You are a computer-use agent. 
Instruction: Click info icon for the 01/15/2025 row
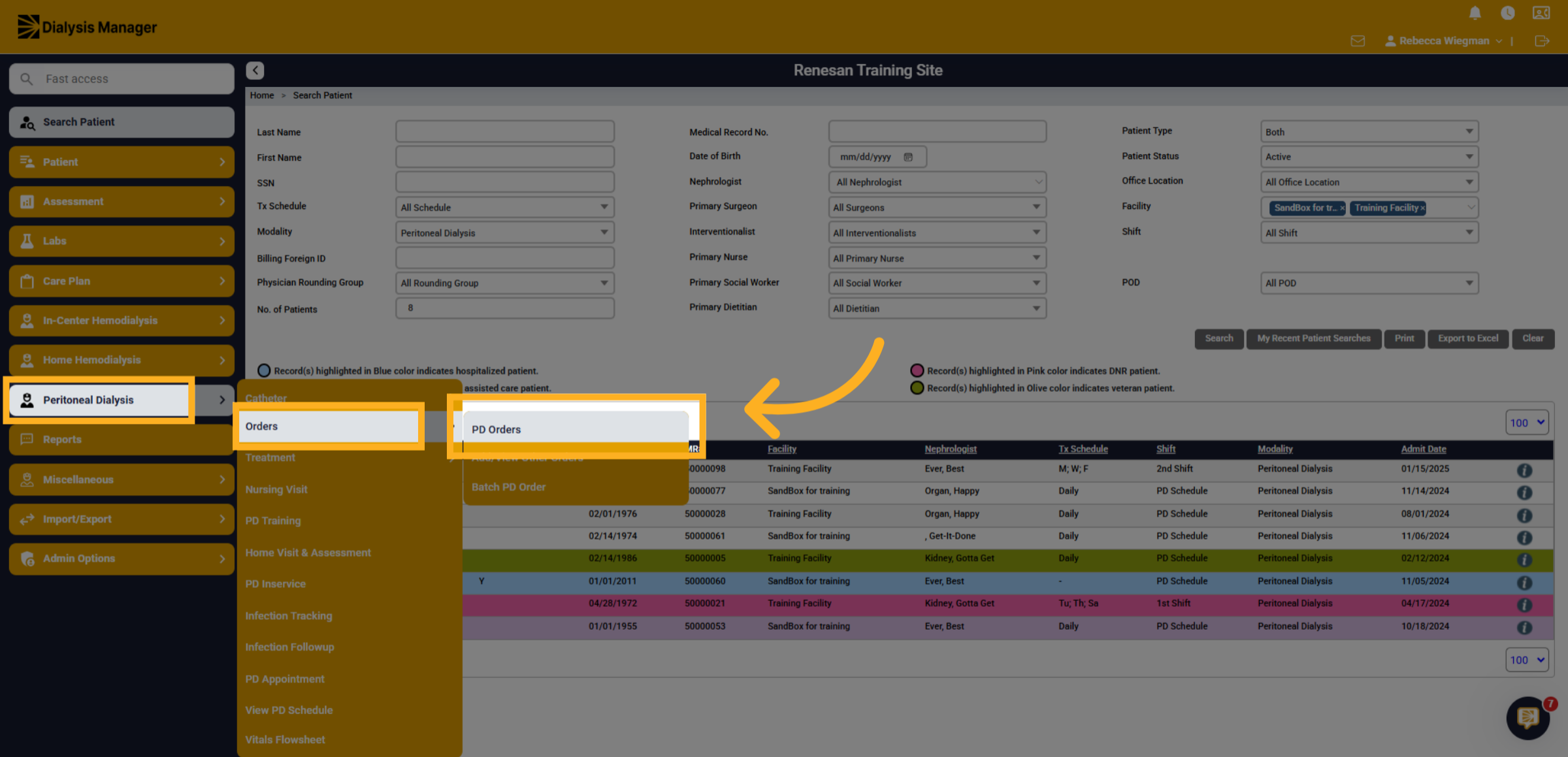click(x=1524, y=470)
